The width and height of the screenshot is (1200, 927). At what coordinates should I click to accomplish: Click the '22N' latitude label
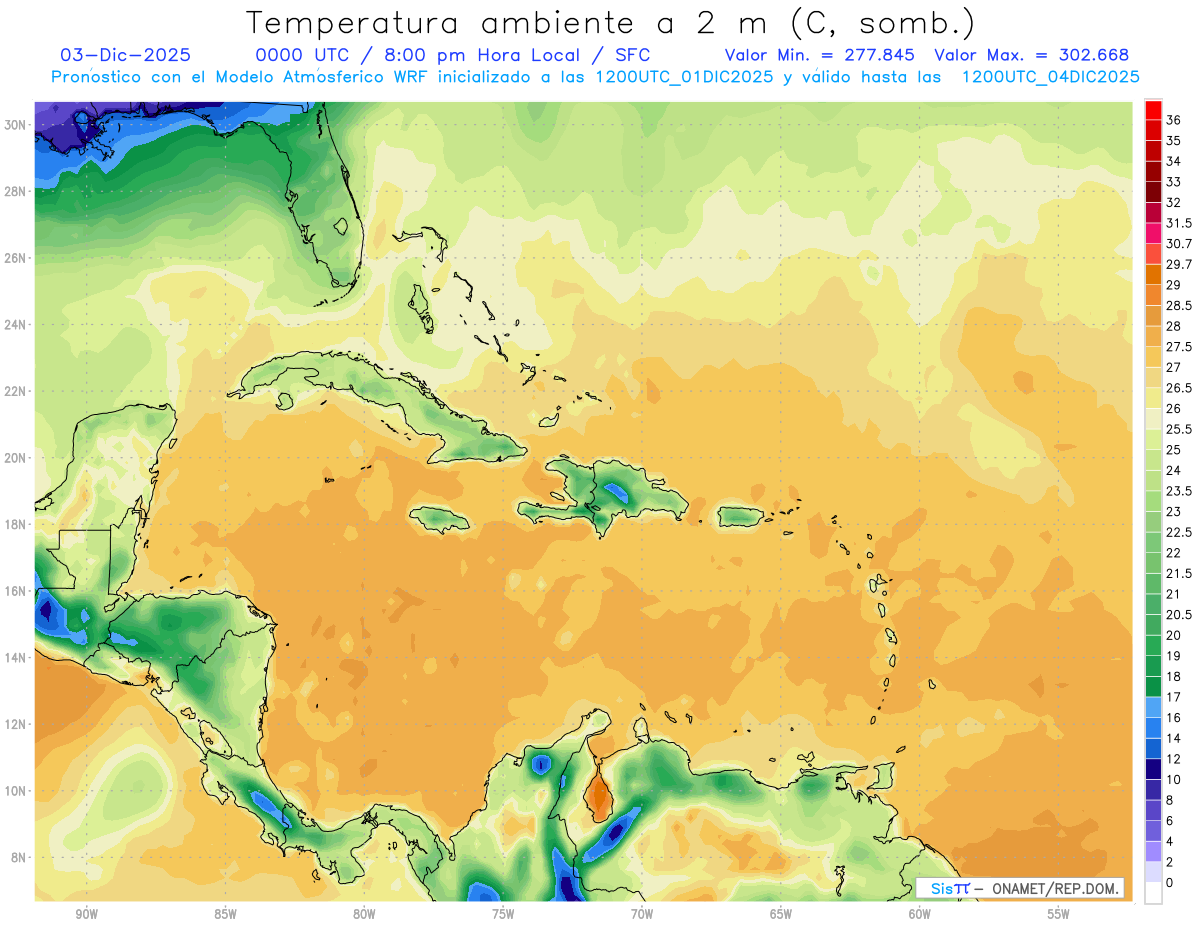17,391
